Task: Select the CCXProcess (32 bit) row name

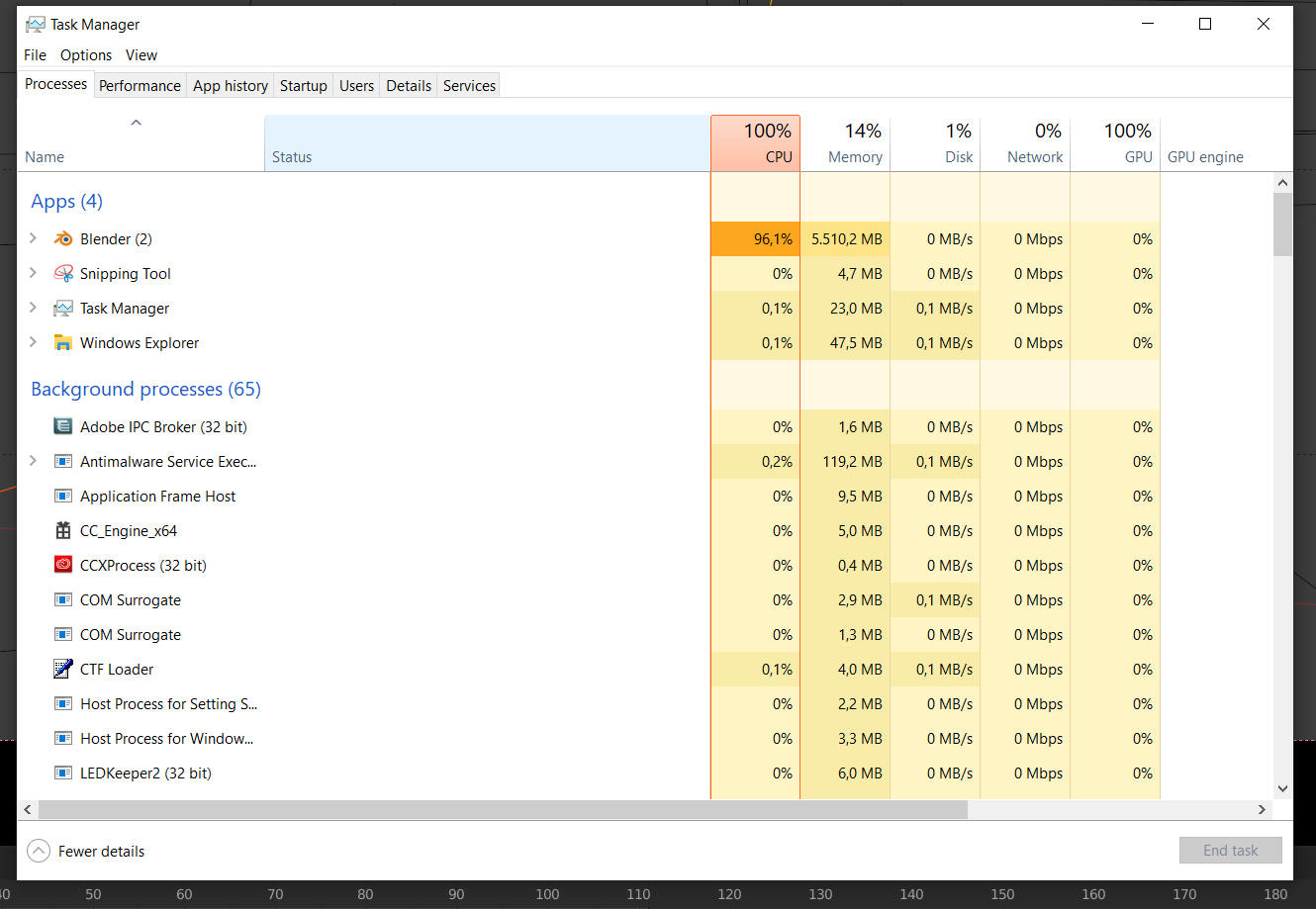Action: tap(143, 566)
